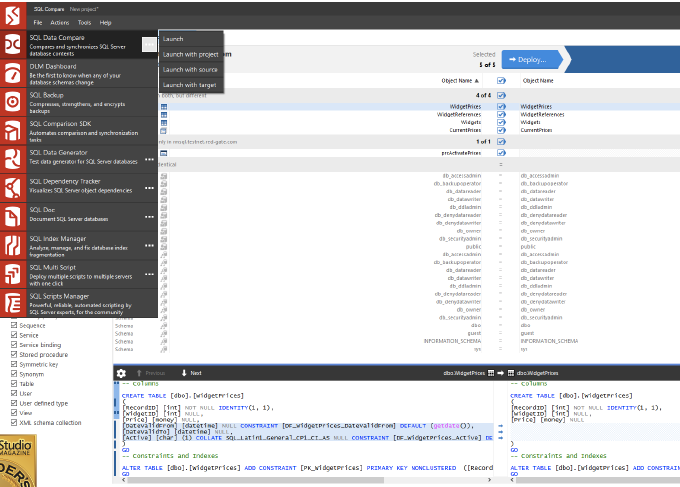Jump to Next difference in script
Image resolution: width=680 pixels, height=487 pixels.
(191, 373)
